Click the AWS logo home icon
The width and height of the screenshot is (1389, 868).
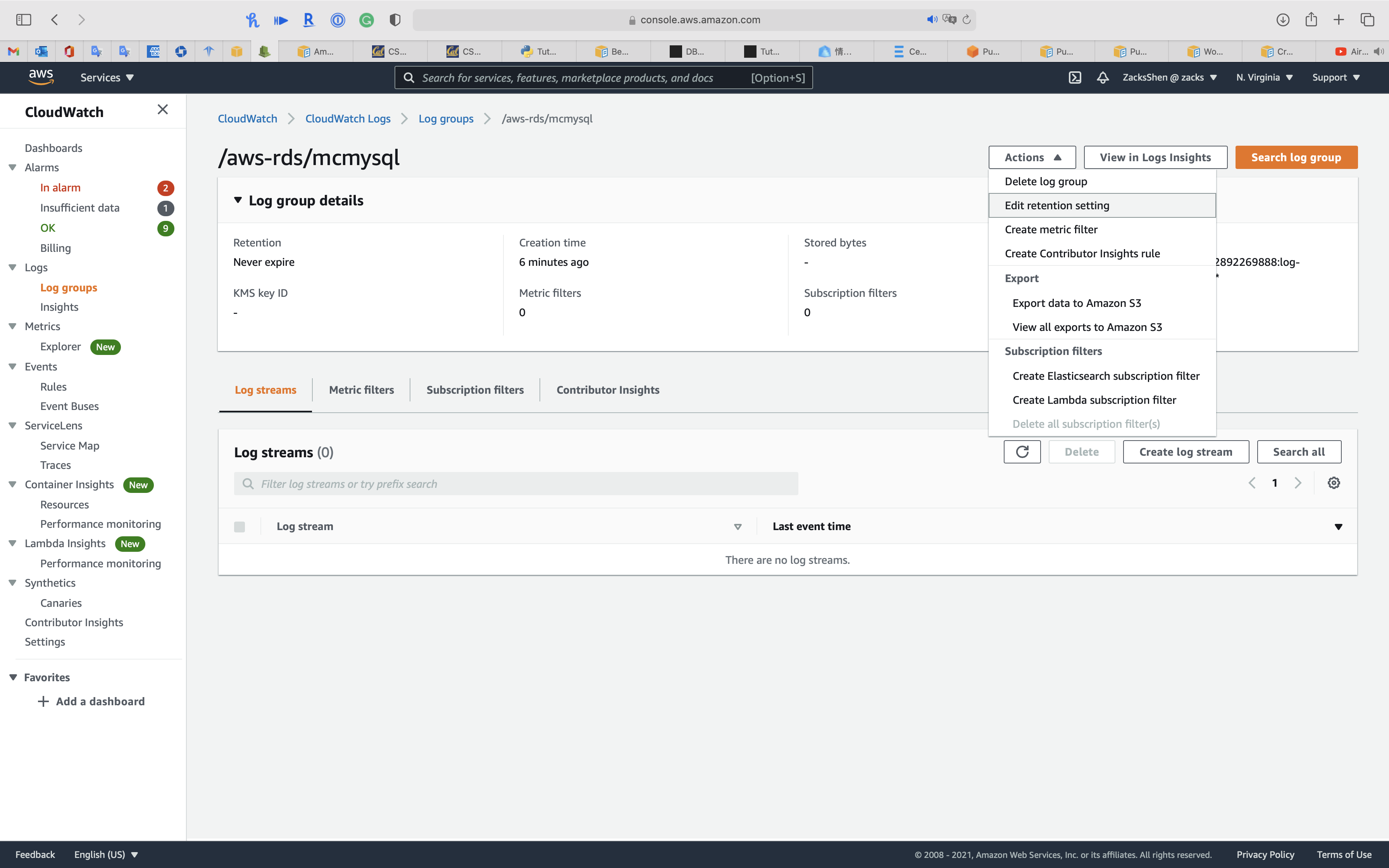41,77
